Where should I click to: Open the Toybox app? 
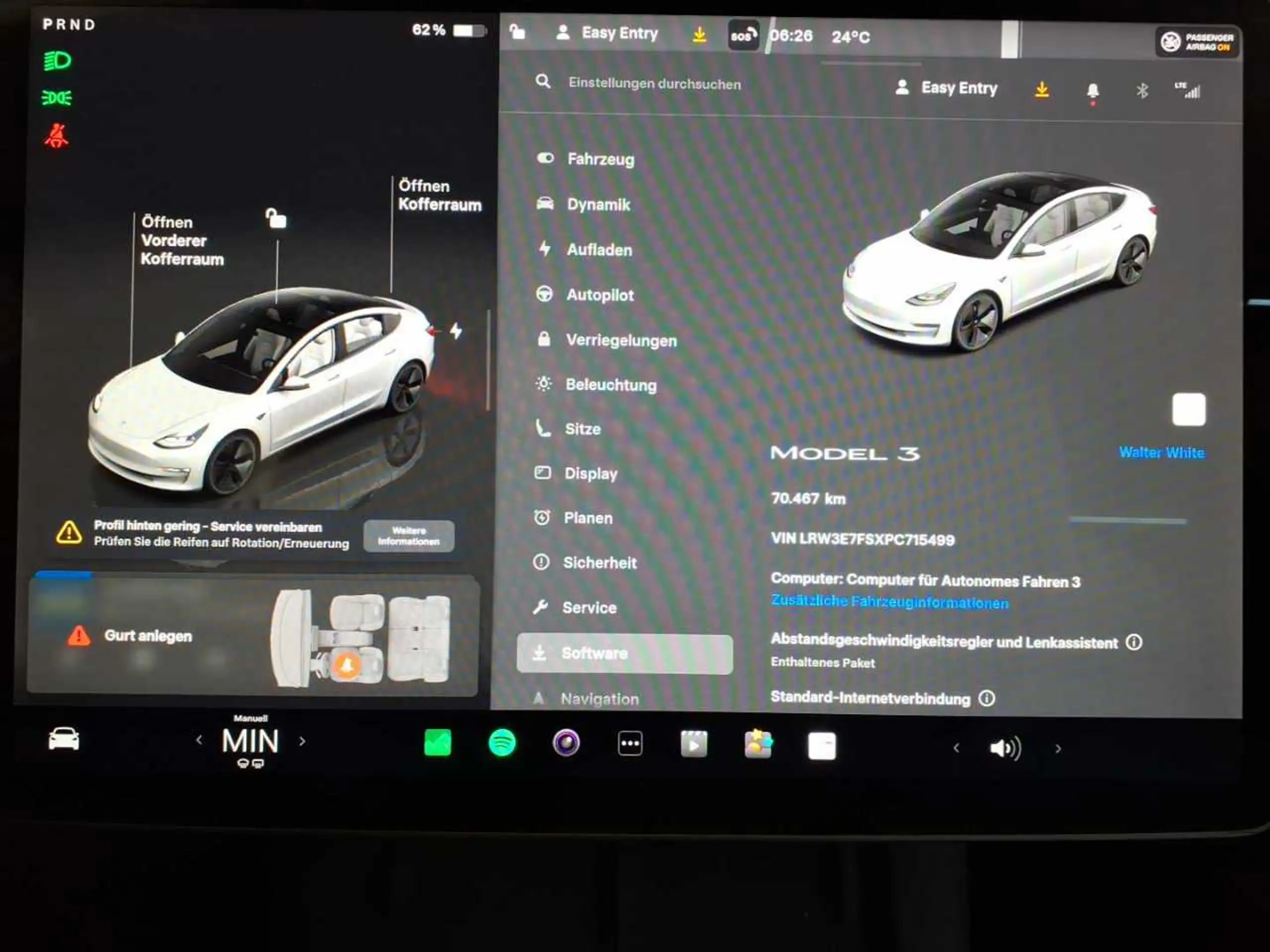(x=758, y=744)
